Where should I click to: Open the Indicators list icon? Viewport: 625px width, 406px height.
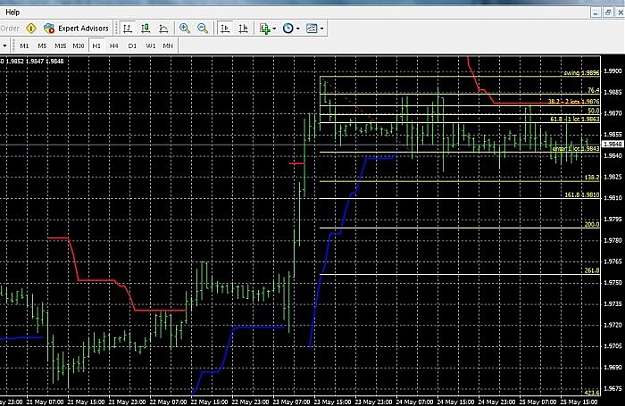[x=265, y=28]
